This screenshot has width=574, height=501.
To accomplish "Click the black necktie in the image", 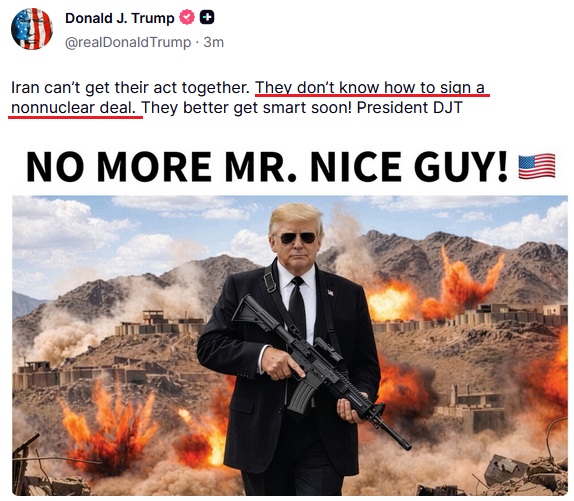I will pos(297,306).
